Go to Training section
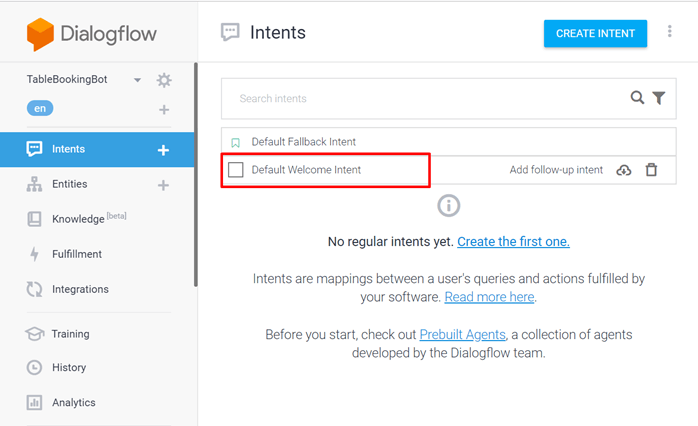The width and height of the screenshot is (698, 426). (70, 334)
